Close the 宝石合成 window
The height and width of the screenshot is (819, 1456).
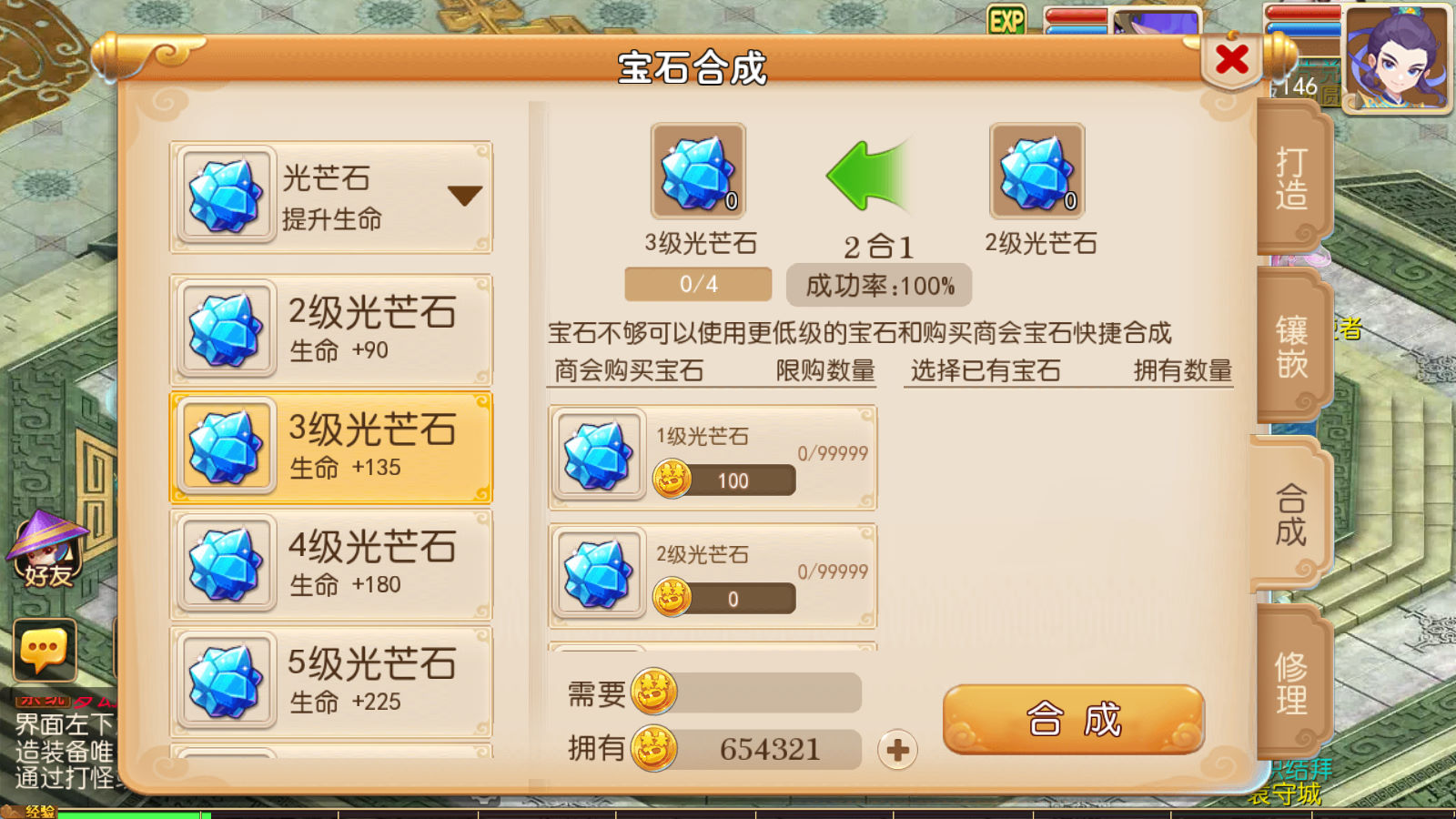click(1232, 60)
